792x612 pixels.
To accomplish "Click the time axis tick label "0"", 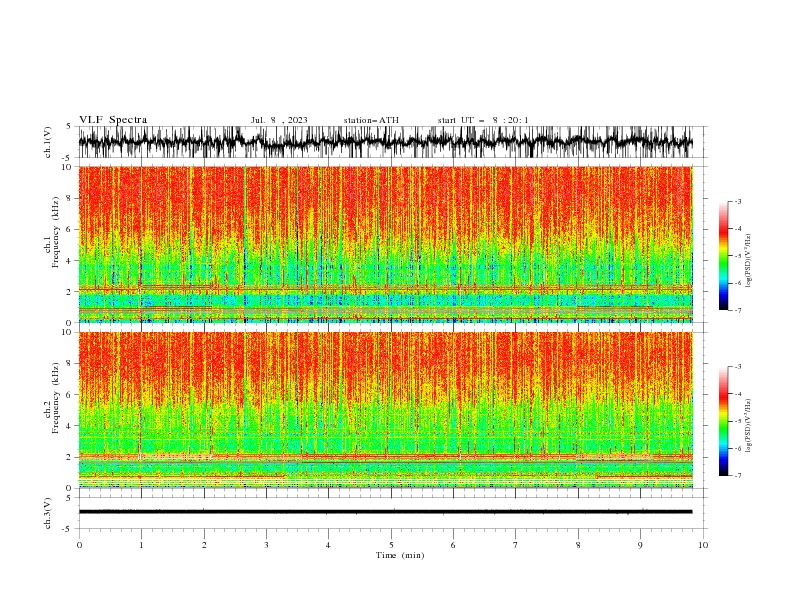I will [x=79, y=545].
